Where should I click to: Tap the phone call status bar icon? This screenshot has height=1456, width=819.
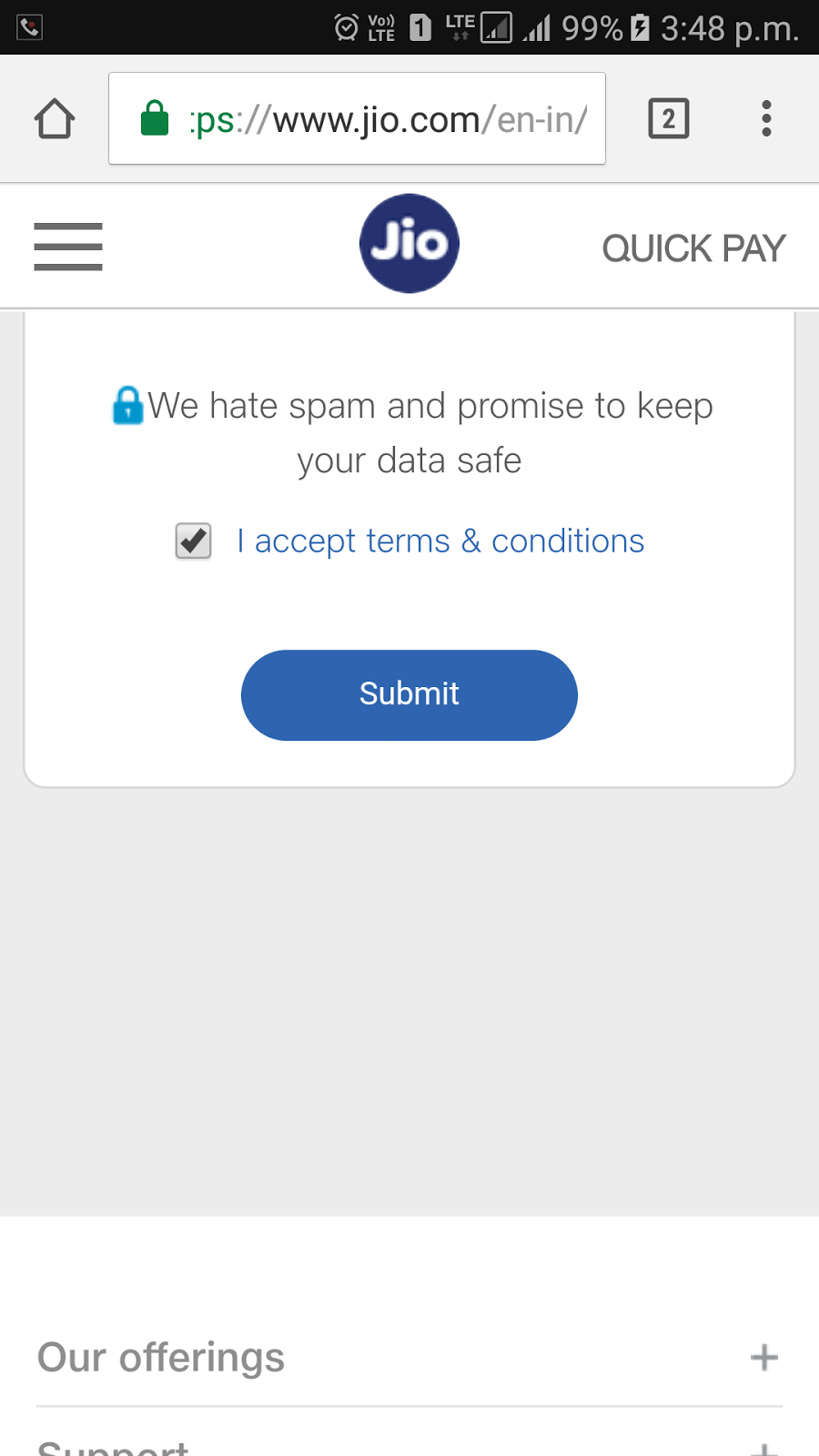(29, 27)
